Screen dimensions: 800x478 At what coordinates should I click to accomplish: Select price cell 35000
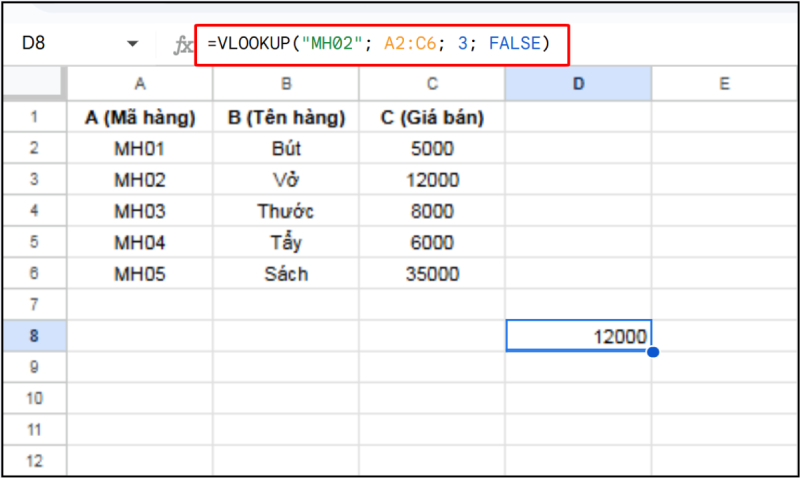432,274
